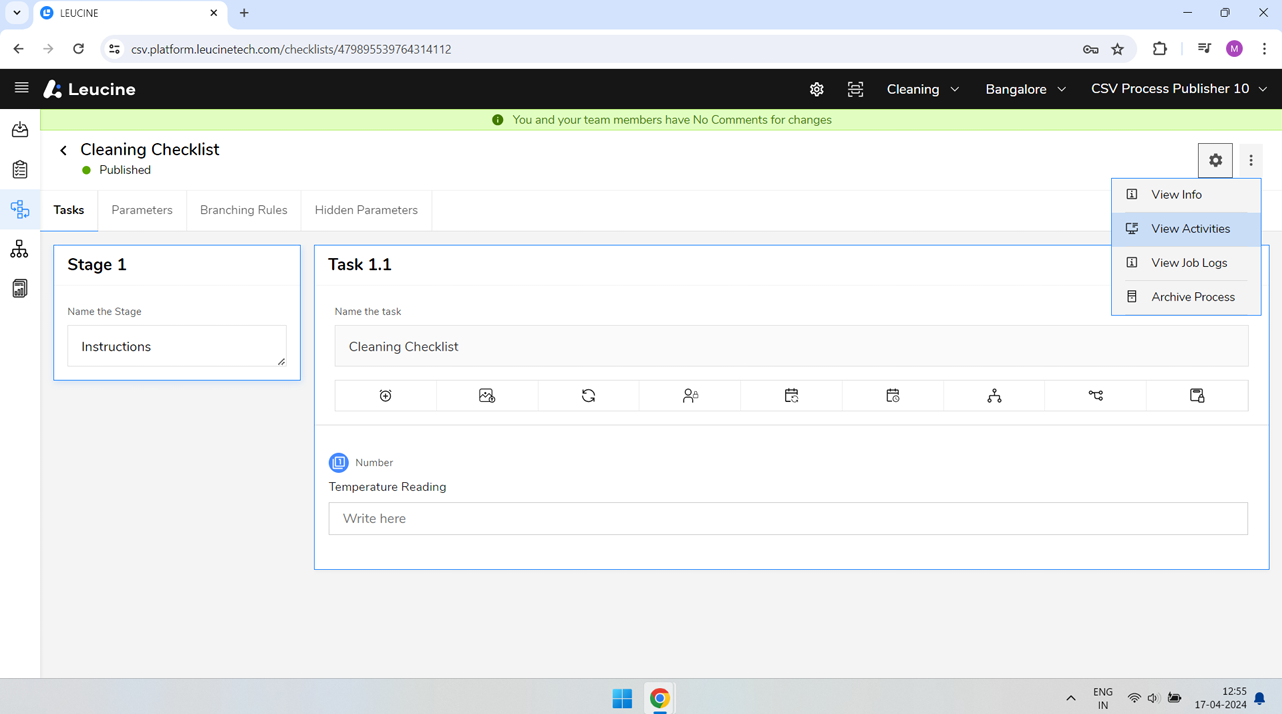The image size is (1282, 714).
Task: Attach media using the image icon
Action: pyautogui.click(x=487, y=395)
